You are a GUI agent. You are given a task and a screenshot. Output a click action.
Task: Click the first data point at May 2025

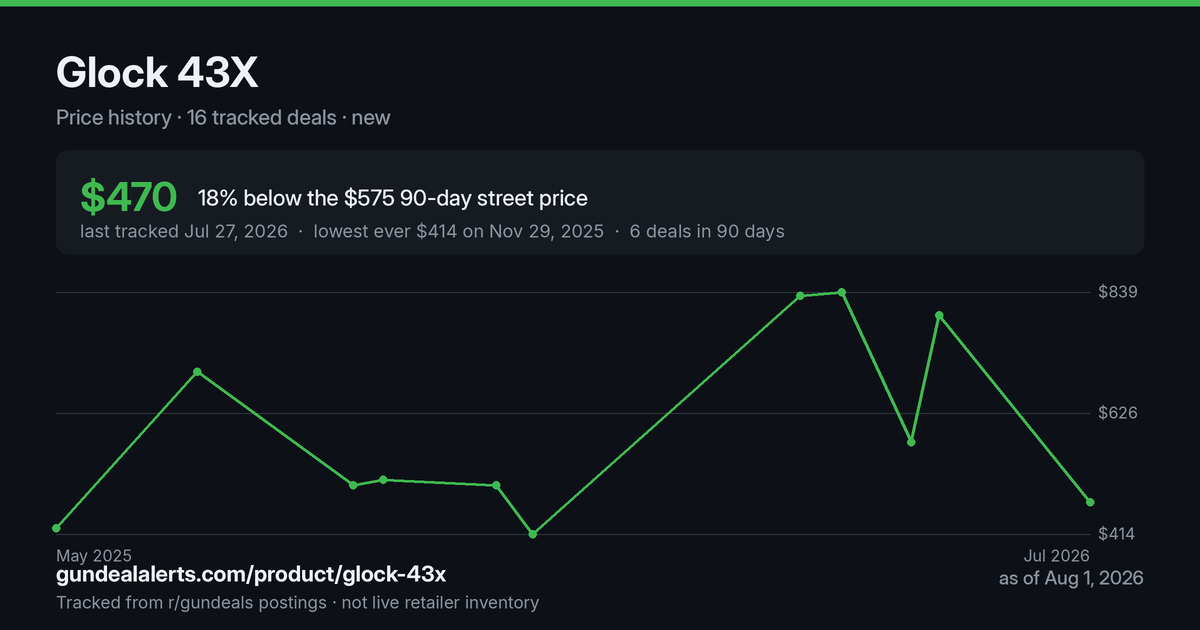click(57, 528)
